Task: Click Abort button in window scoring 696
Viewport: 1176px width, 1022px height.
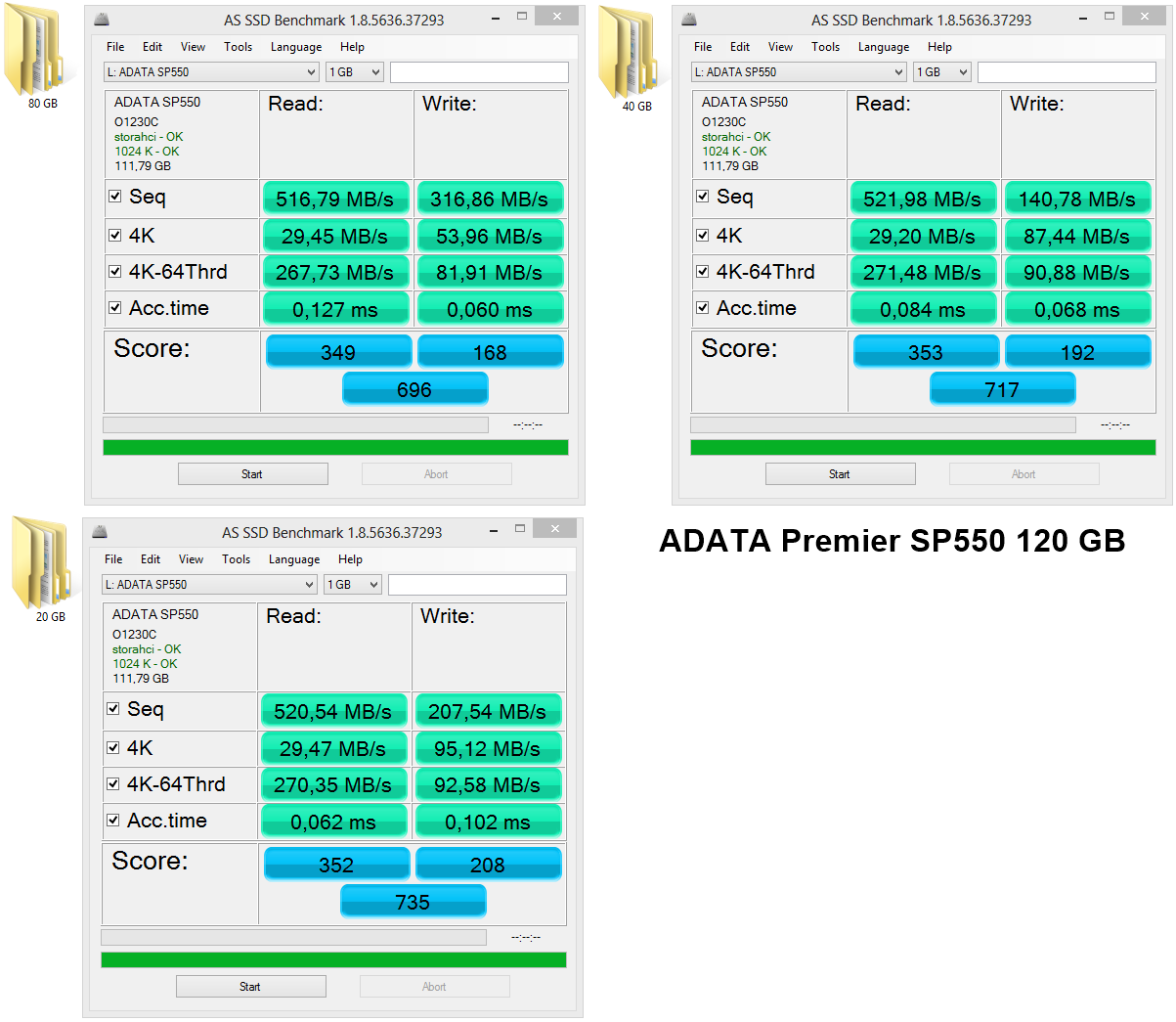Action: (436, 474)
